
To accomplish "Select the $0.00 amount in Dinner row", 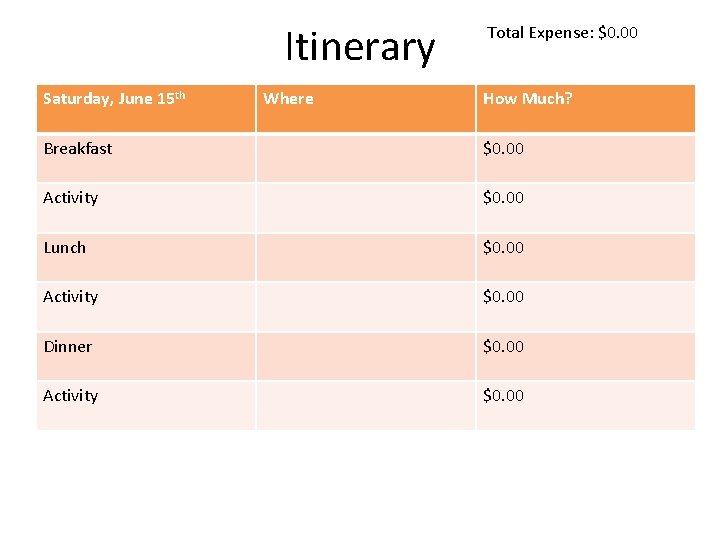I will pos(503,347).
